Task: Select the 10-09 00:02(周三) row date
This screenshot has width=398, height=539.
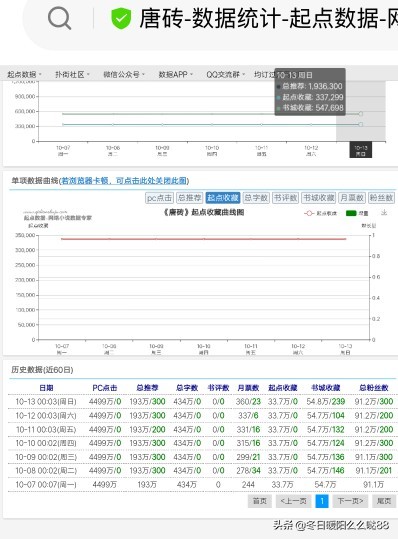Action: point(46,457)
